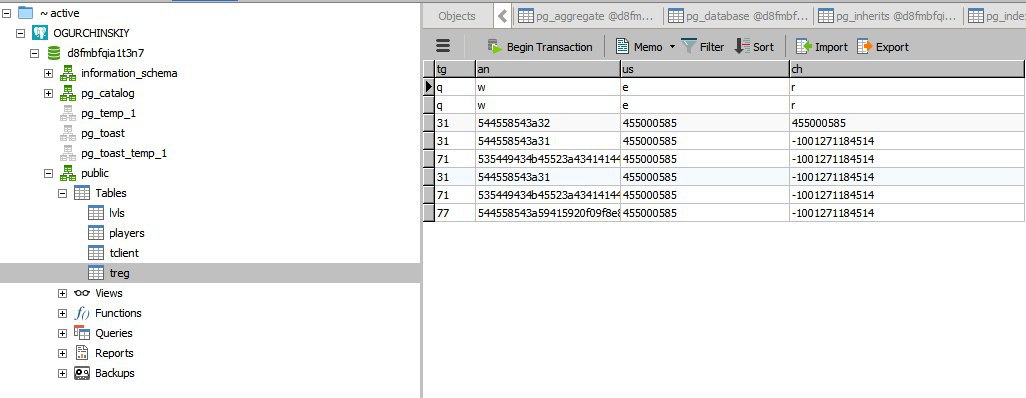Screen dimensions: 1026x398
Task: Click the OGURCHINSKIY PostgreSQL elephant icon
Action: click(40, 33)
